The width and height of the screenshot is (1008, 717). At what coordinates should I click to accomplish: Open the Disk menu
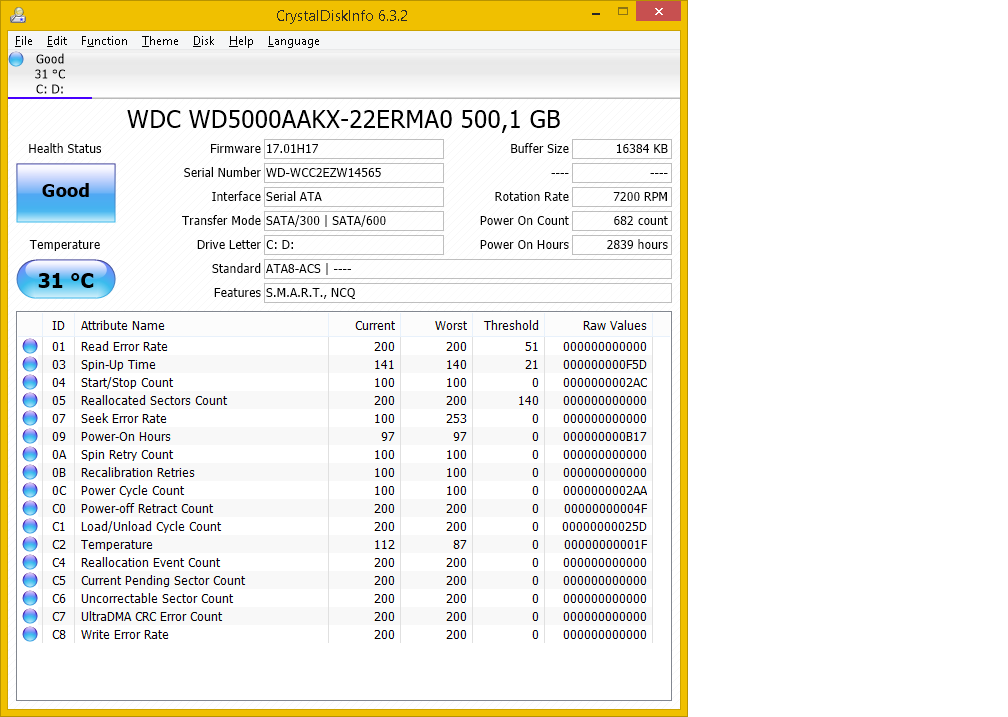203,41
